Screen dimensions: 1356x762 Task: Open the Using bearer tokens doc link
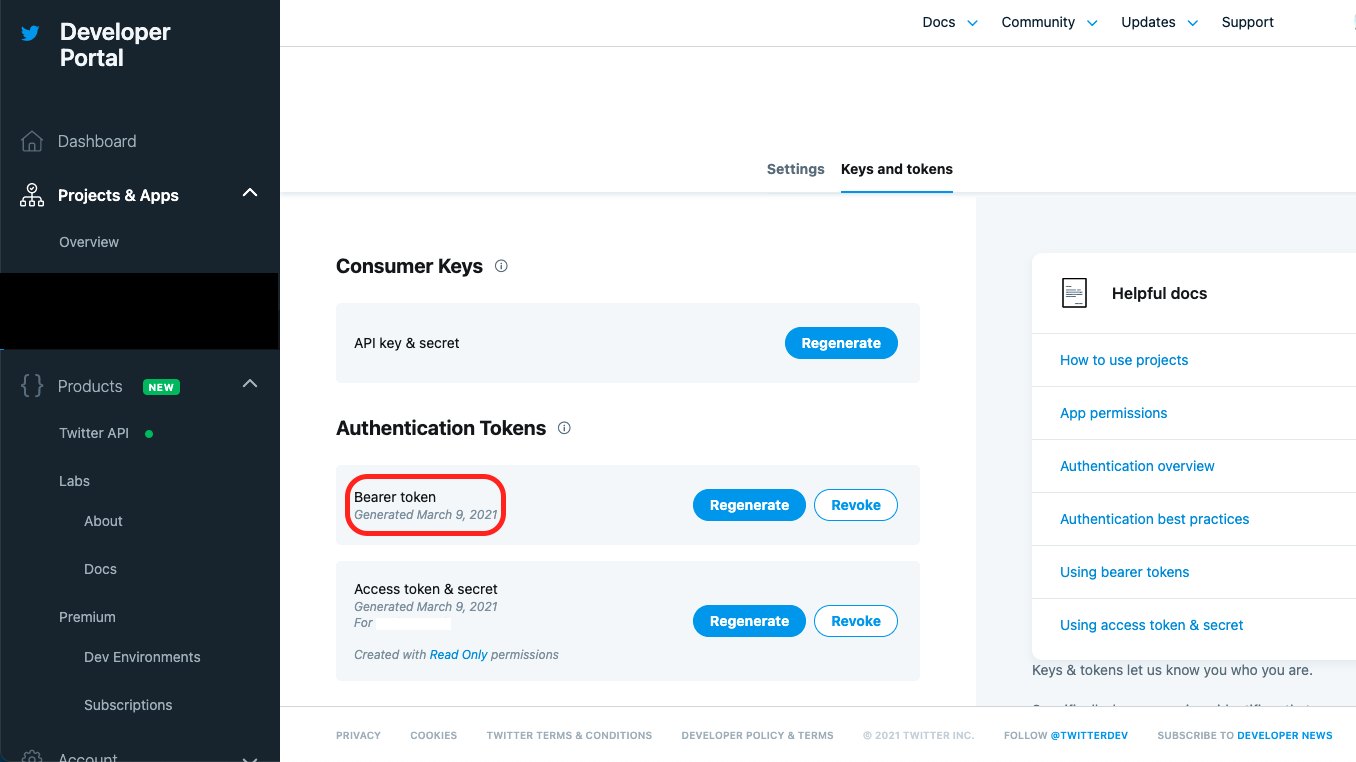pyautogui.click(x=1124, y=572)
